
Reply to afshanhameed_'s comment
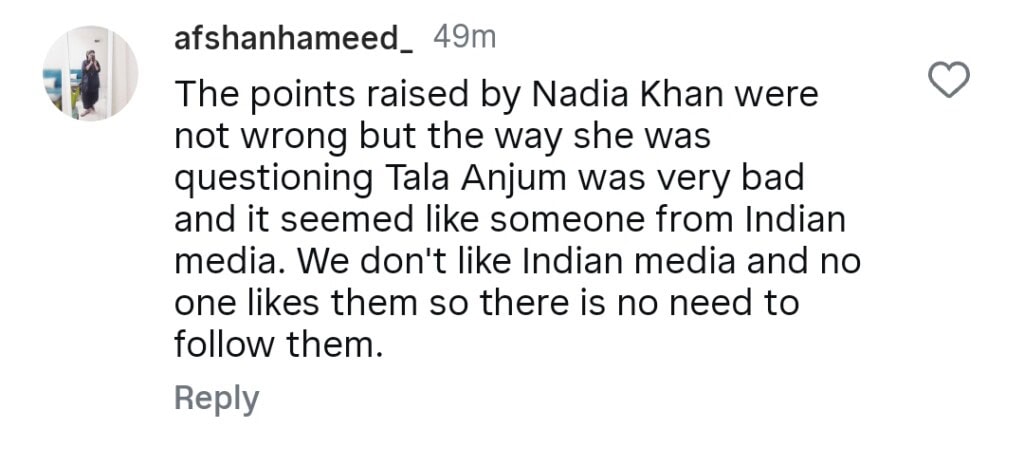tap(216, 397)
